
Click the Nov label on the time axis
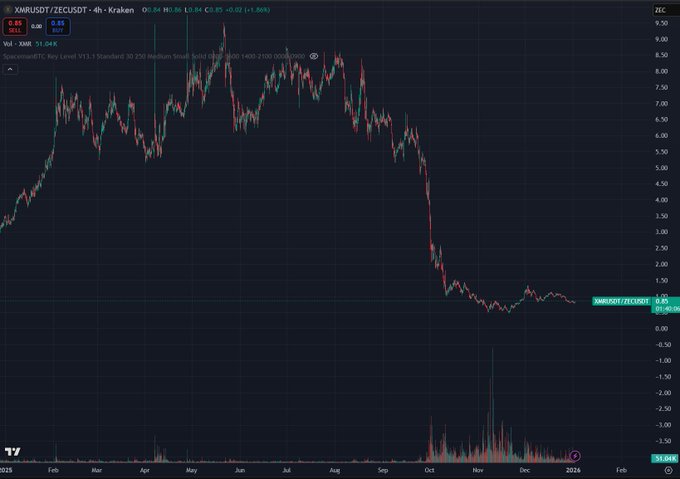pos(477,470)
